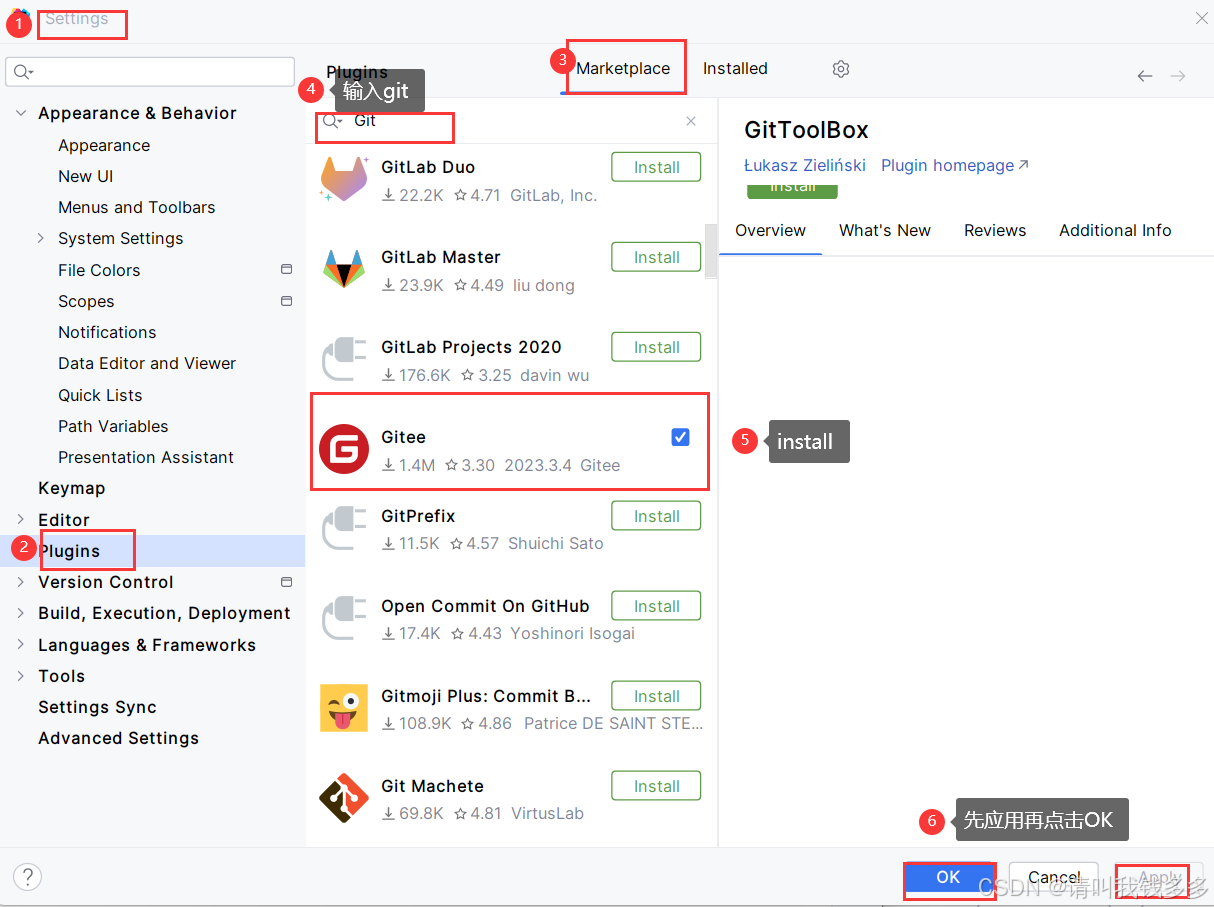This screenshot has height=907, width=1214.
Task: Click the GitLab Duo plugin icon
Action: click(344, 180)
